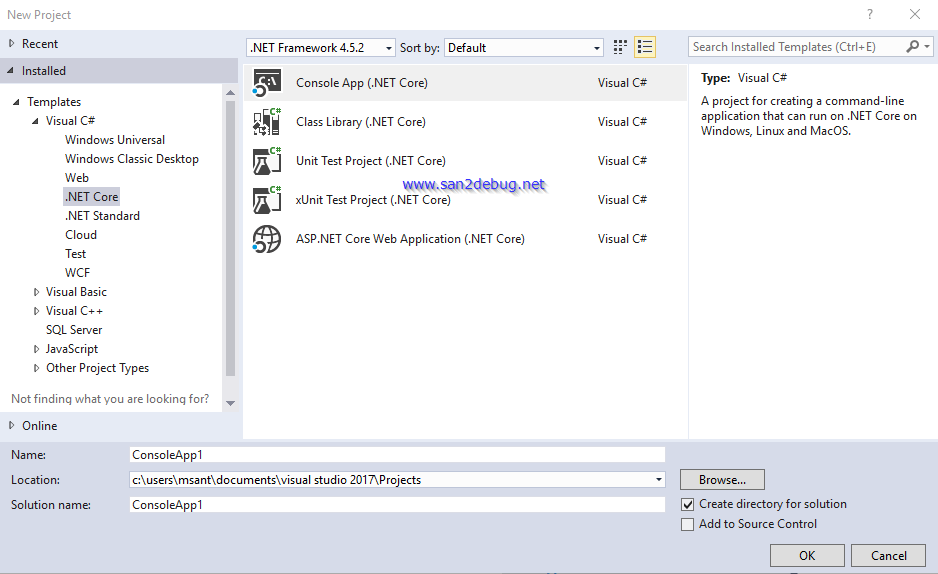
Task: Click in the Solution name field
Action: [397, 505]
